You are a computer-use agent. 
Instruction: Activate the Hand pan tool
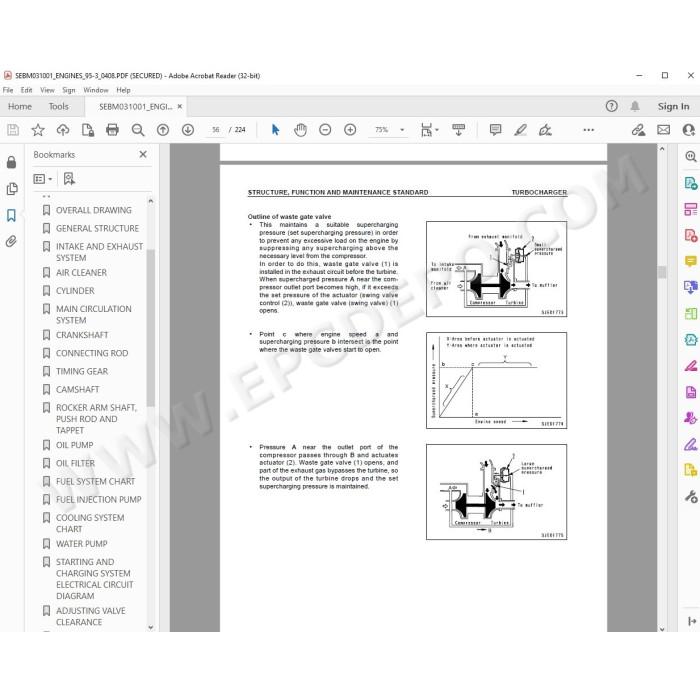(x=300, y=130)
